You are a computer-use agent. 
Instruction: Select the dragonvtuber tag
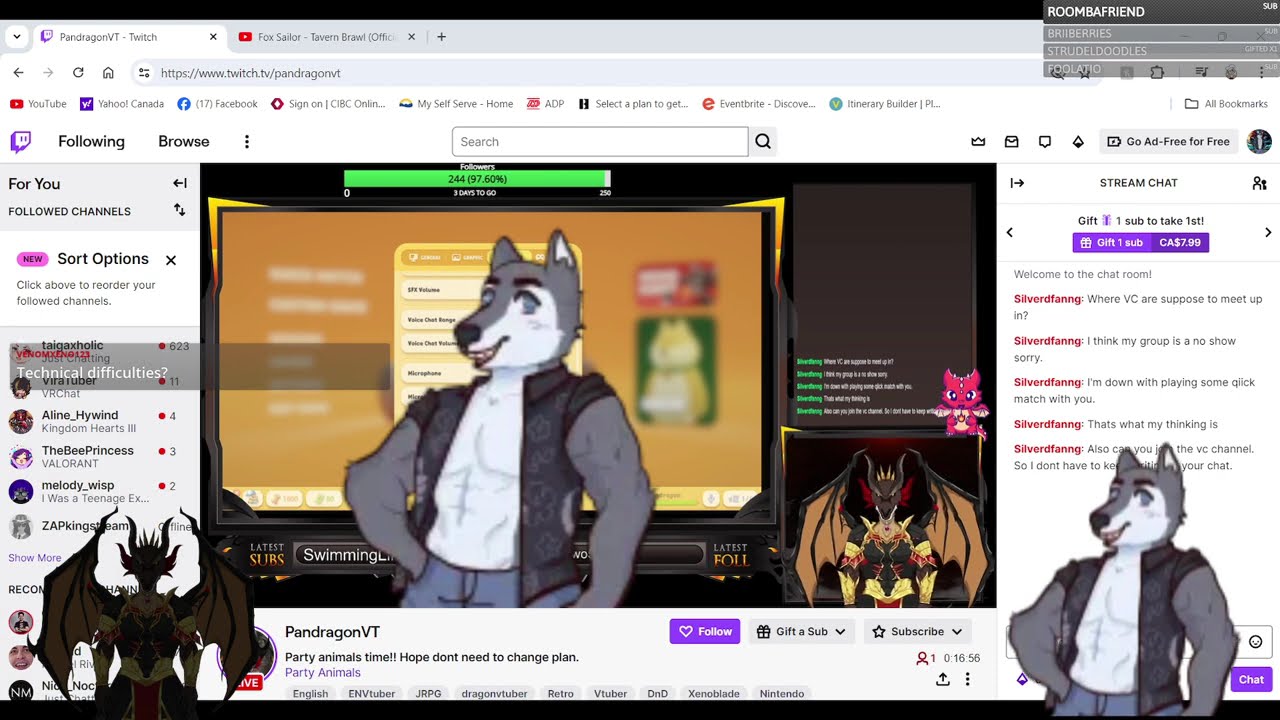[494, 693]
